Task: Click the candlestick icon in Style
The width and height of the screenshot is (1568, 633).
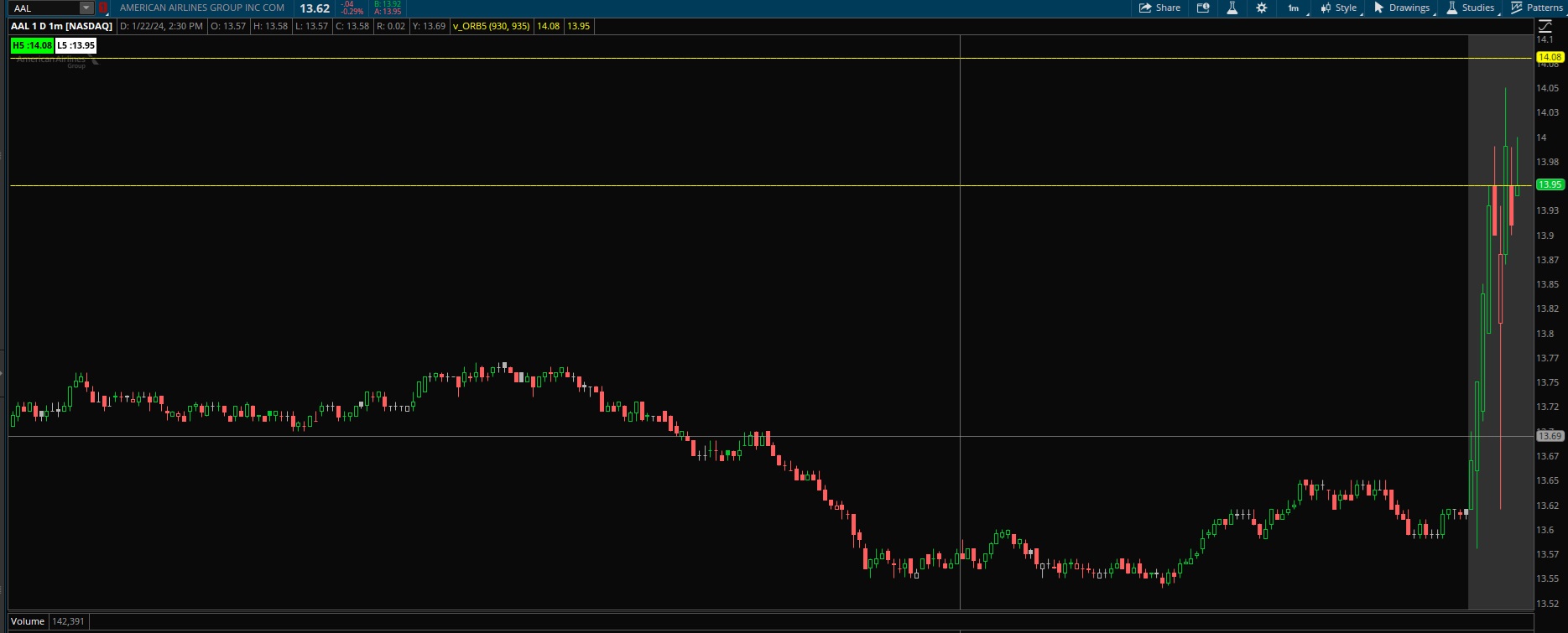Action: (1326, 8)
